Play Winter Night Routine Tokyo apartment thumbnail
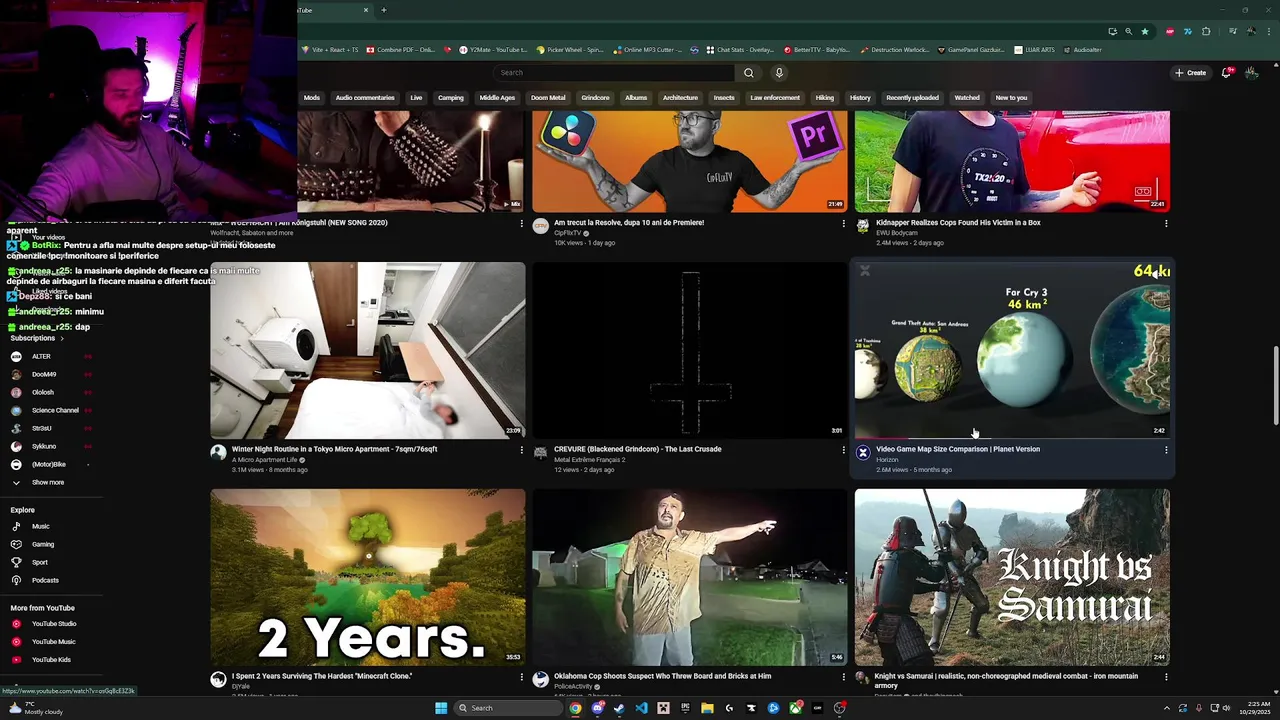Image resolution: width=1280 pixels, height=720 pixels. [367, 350]
